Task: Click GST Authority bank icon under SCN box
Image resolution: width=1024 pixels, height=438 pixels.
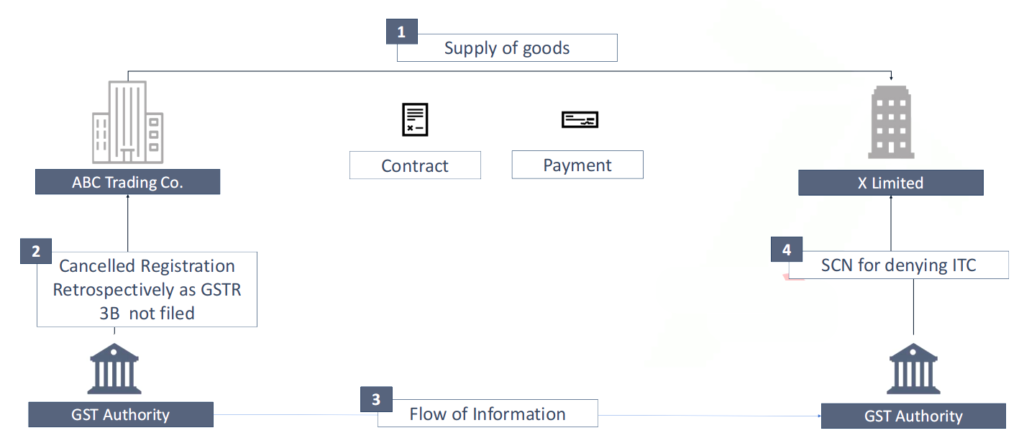Action: (912, 369)
